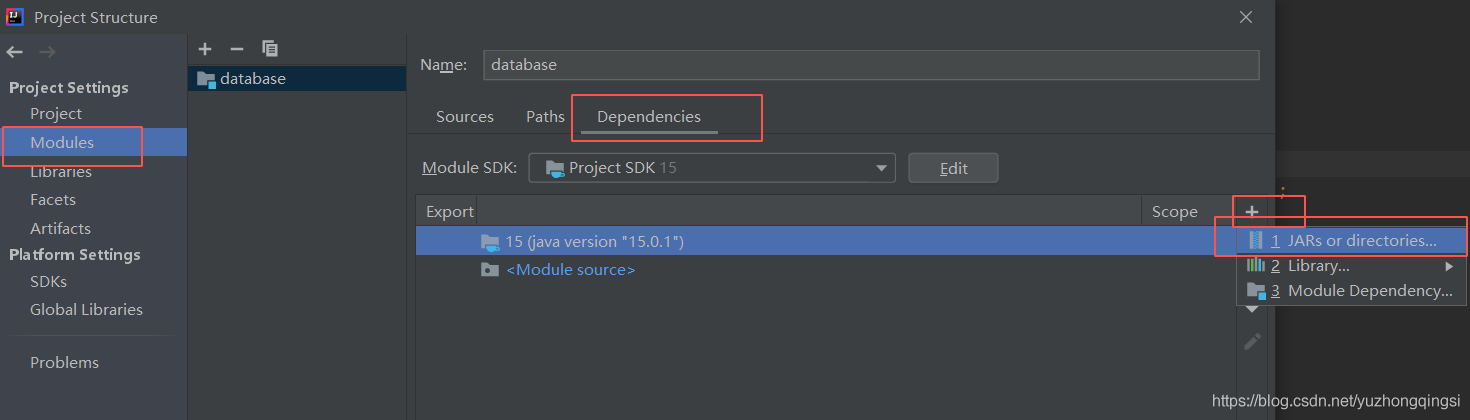Switch to the Sources tab
Image resolution: width=1470 pixels, height=420 pixels.
click(465, 117)
